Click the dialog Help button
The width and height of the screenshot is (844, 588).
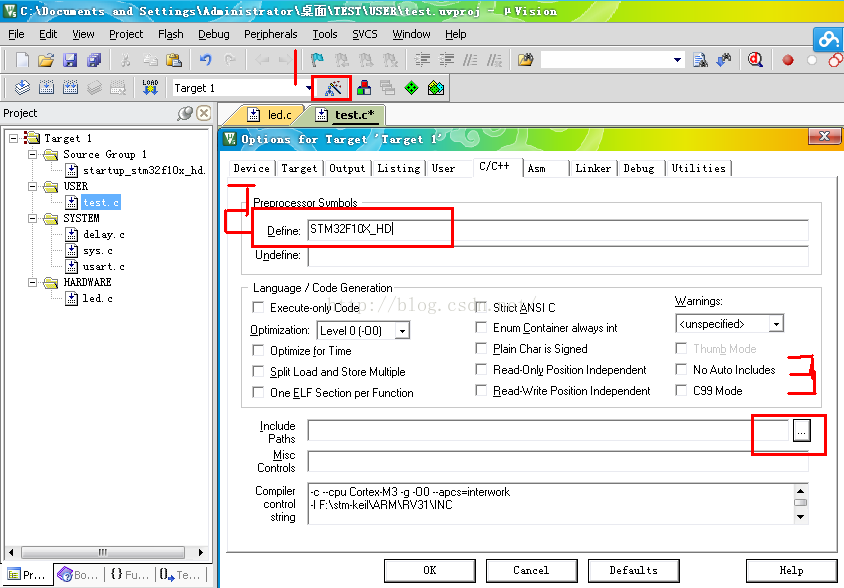[x=791, y=570]
